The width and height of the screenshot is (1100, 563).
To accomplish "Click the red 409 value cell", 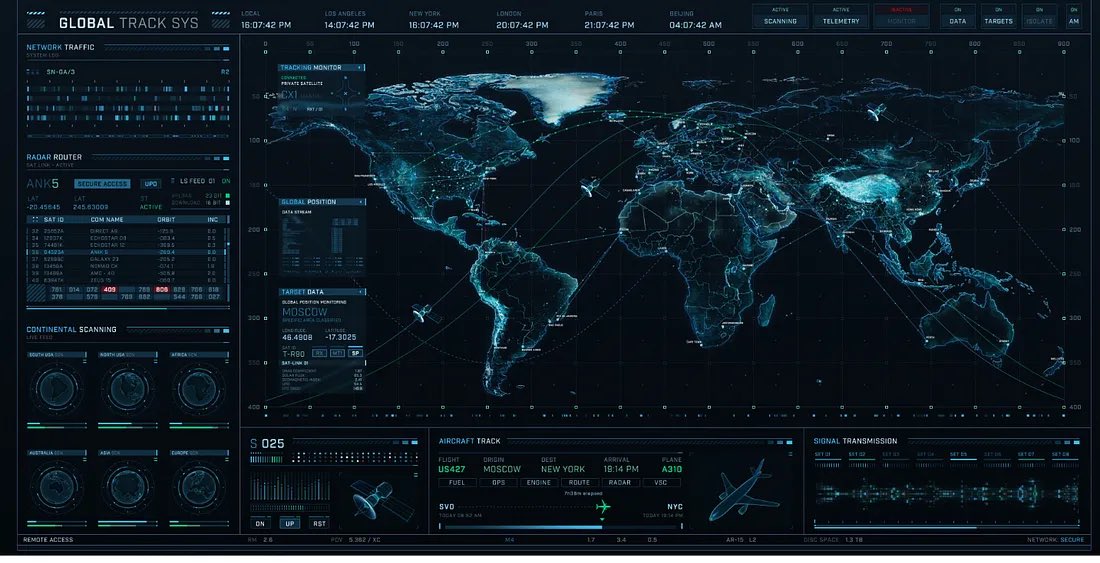I will click(x=109, y=290).
